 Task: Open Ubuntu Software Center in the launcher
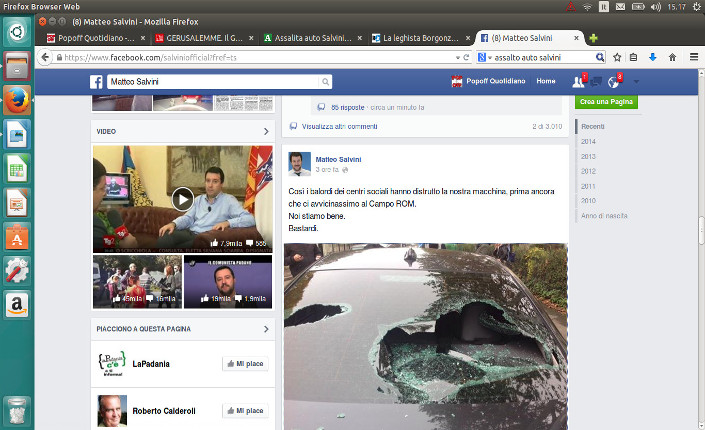17,237
